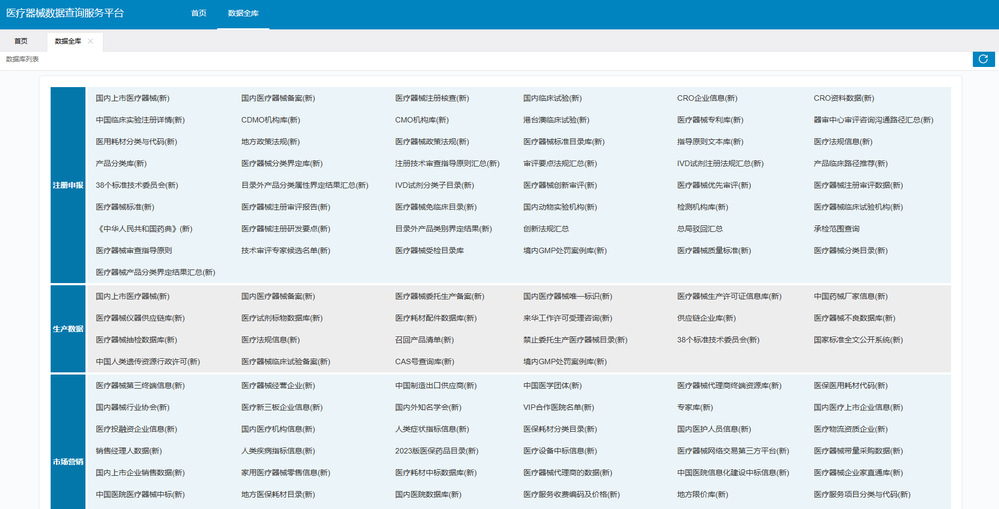
Task: Open the CAS号查询库(新) link
Action: point(424,362)
